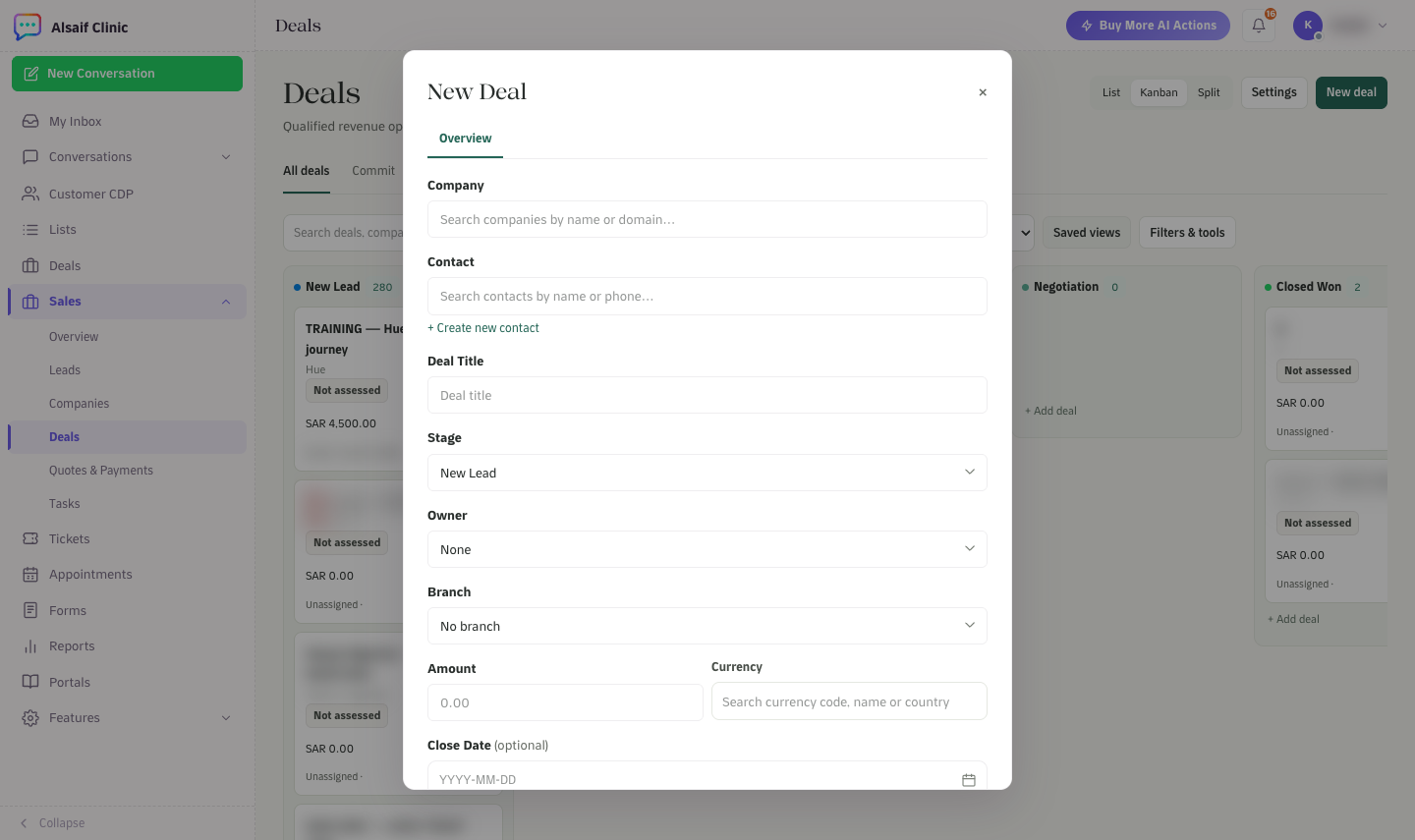Open Quotes & Payments in sidebar

pyautogui.click(x=101, y=471)
